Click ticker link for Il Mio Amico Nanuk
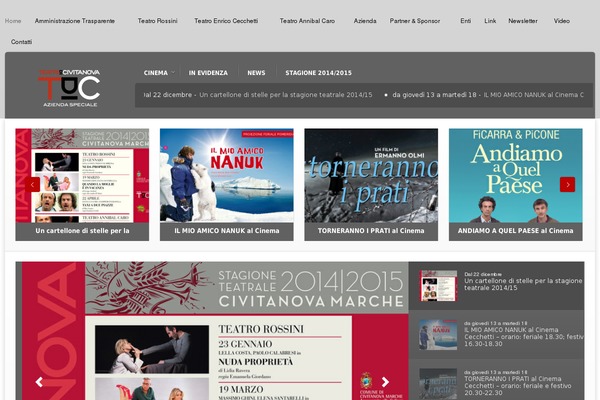Viewport: 600px width, 400px height. (533, 95)
